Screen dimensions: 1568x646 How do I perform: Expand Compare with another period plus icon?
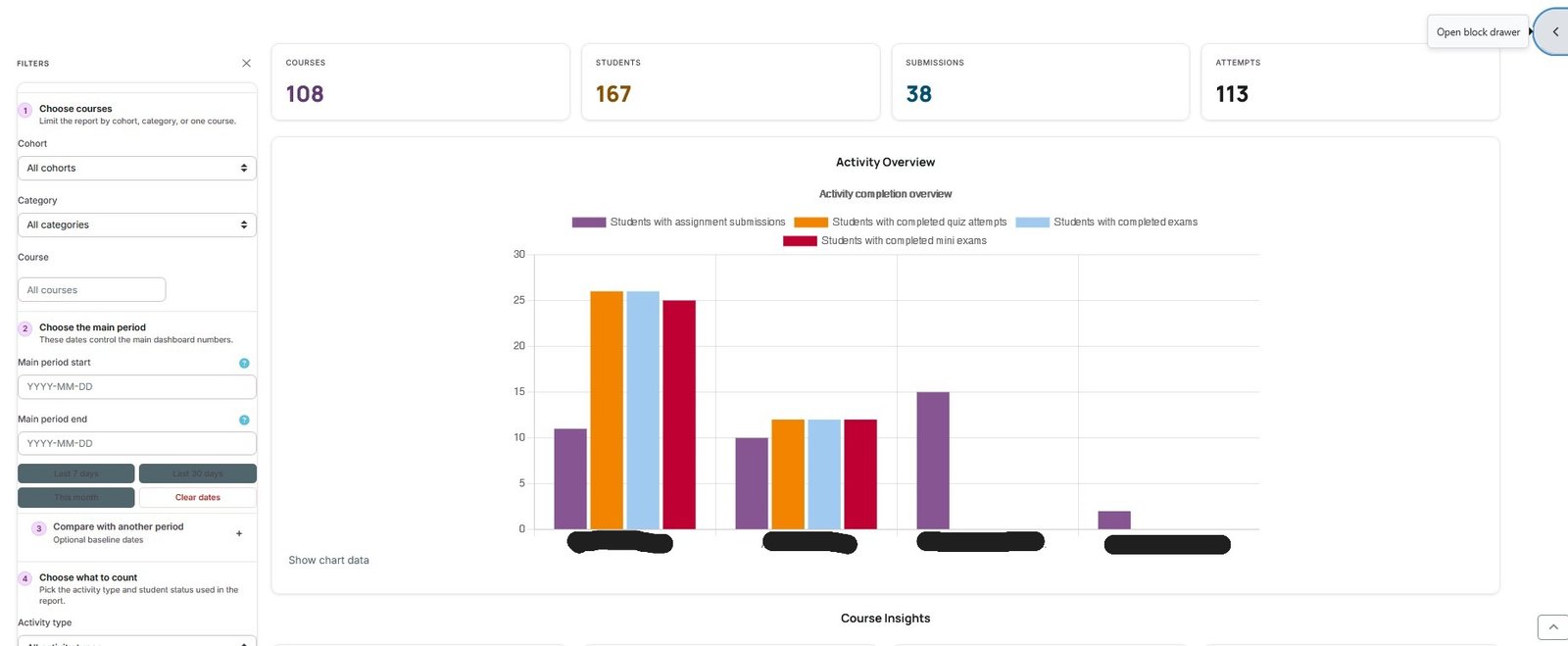pyautogui.click(x=239, y=533)
